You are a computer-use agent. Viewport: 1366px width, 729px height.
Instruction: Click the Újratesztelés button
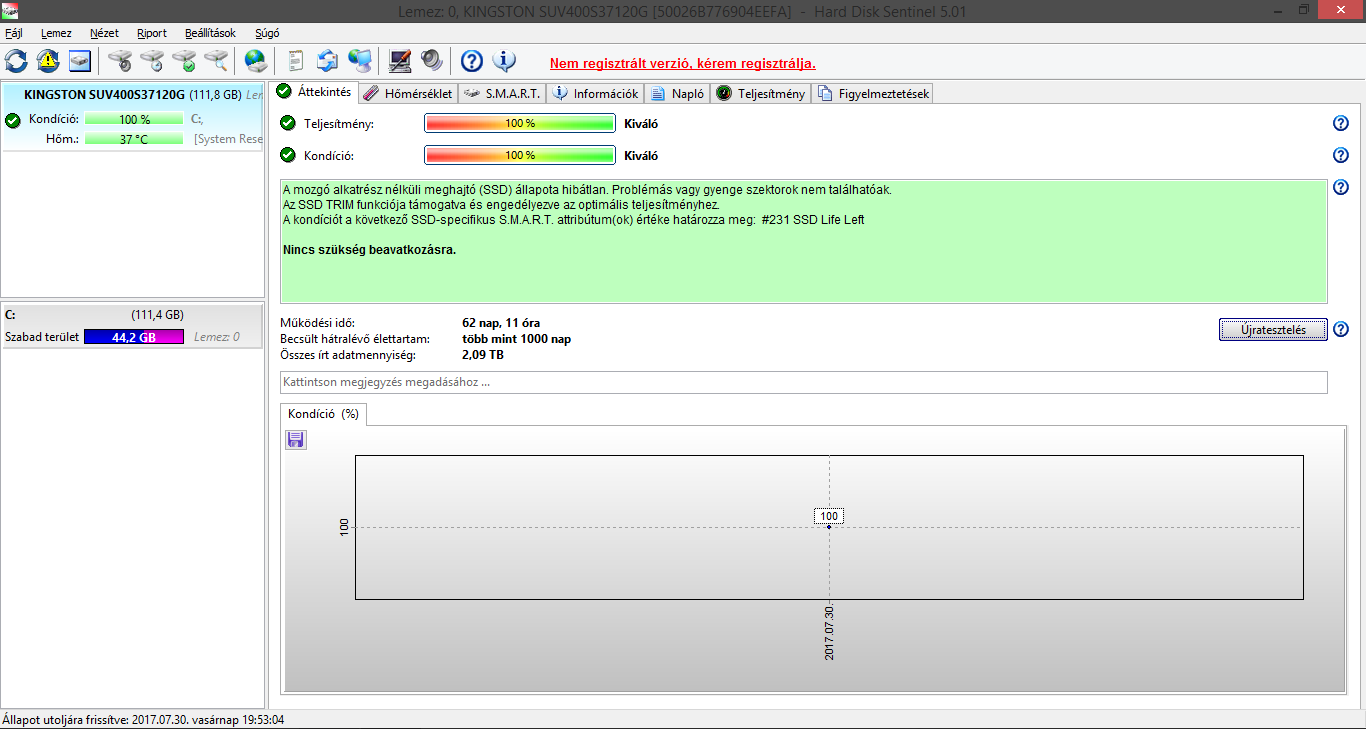coord(1273,330)
